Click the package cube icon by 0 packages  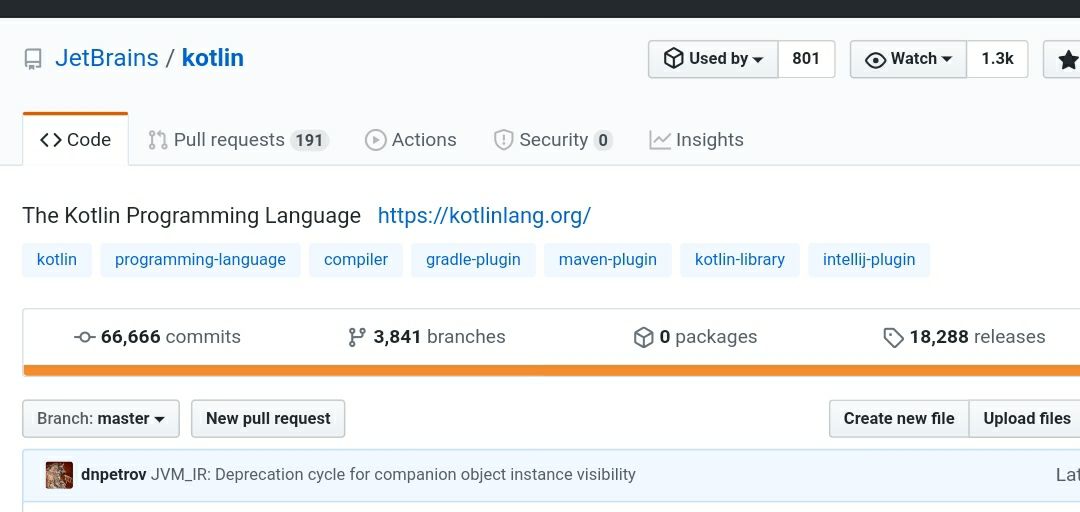(643, 337)
